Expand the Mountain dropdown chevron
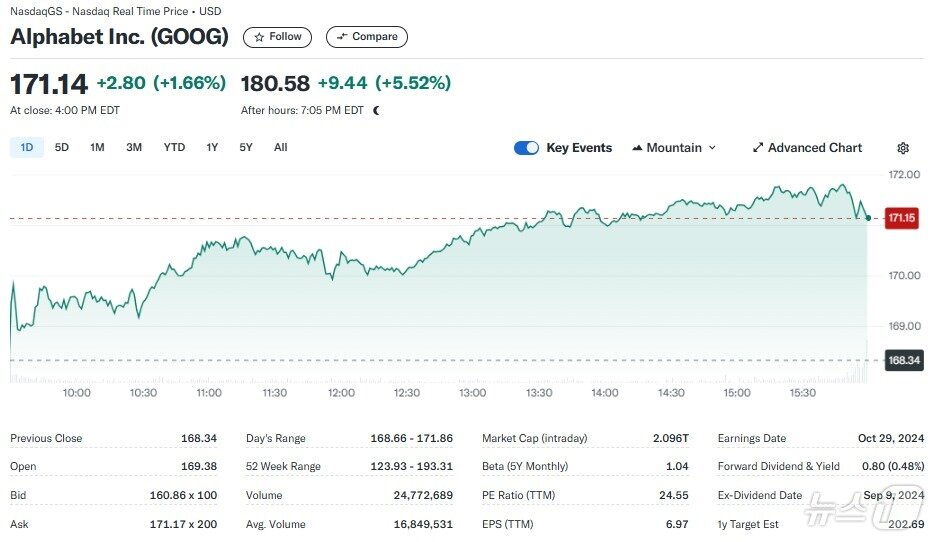Screen dimensions: 934x542 pos(712,148)
